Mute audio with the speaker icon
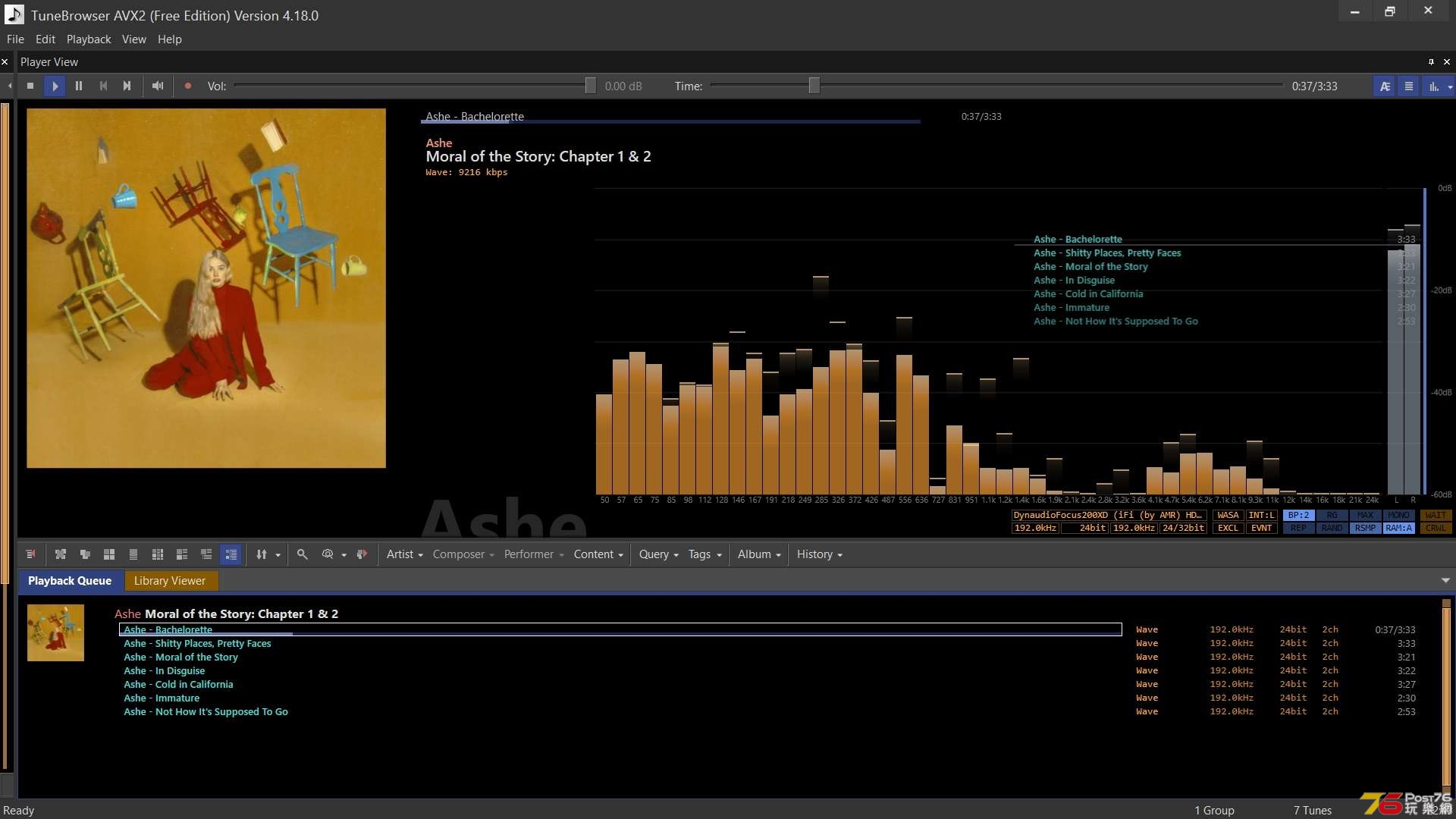 click(x=158, y=86)
